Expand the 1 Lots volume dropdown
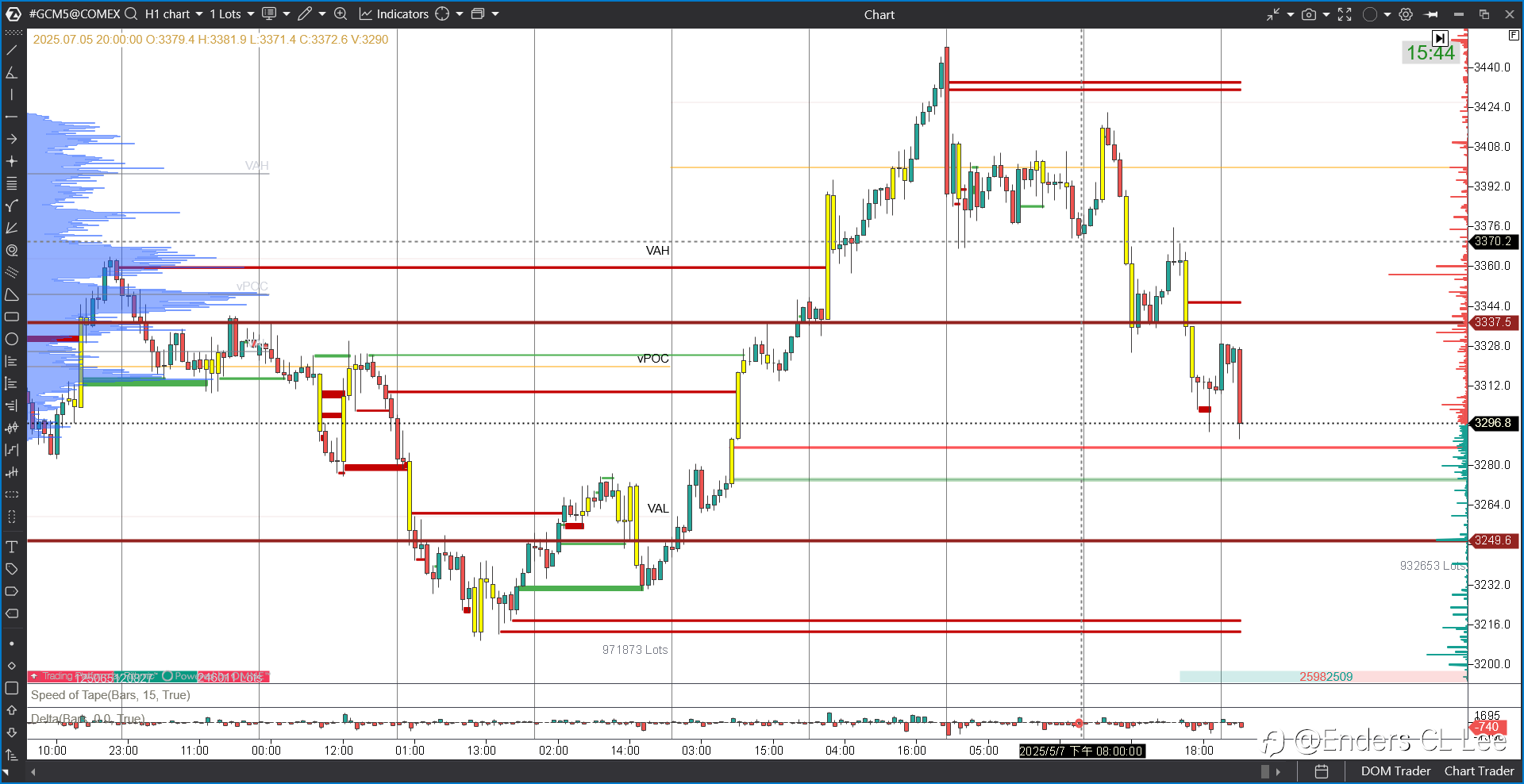Viewport: 1524px width, 784px height. (232, 13)
